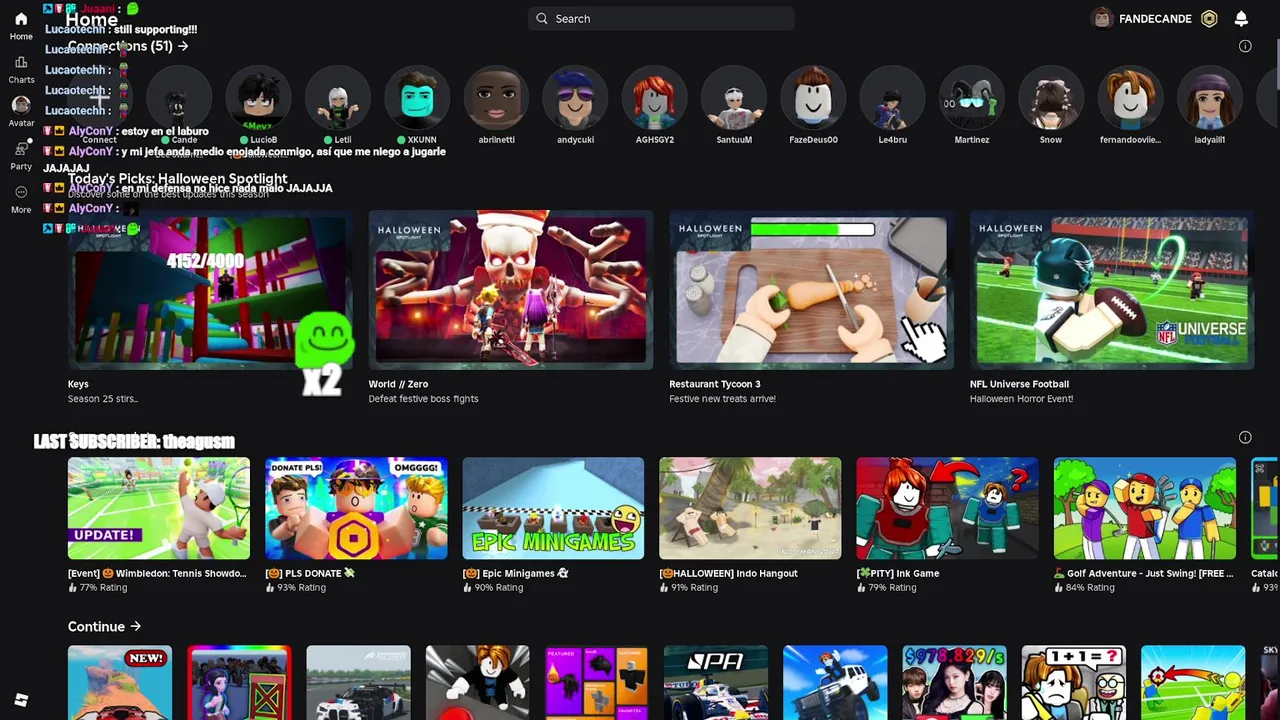Click the NFL Universe Football title link
This screenshot has height=720, width=1280.
tap(1019, 384)
